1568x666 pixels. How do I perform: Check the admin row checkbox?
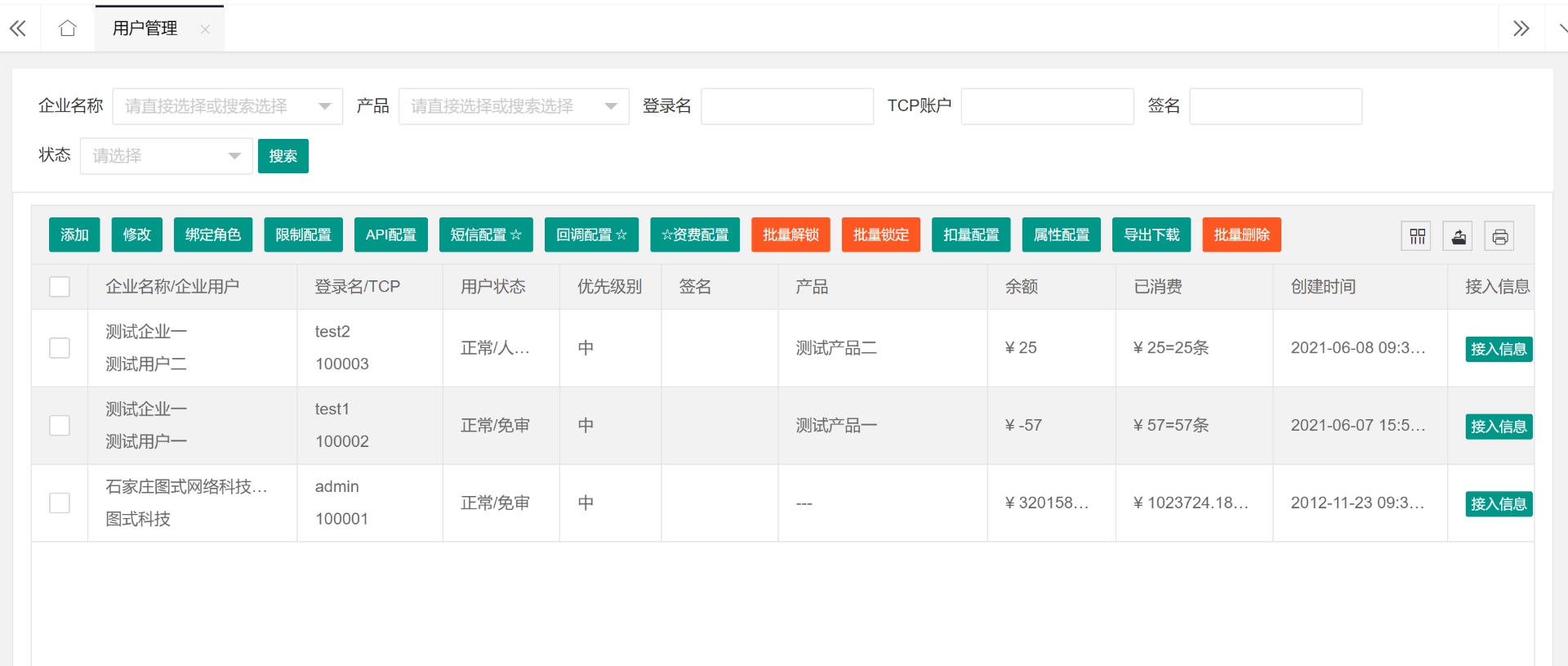[x=60, y=503]
